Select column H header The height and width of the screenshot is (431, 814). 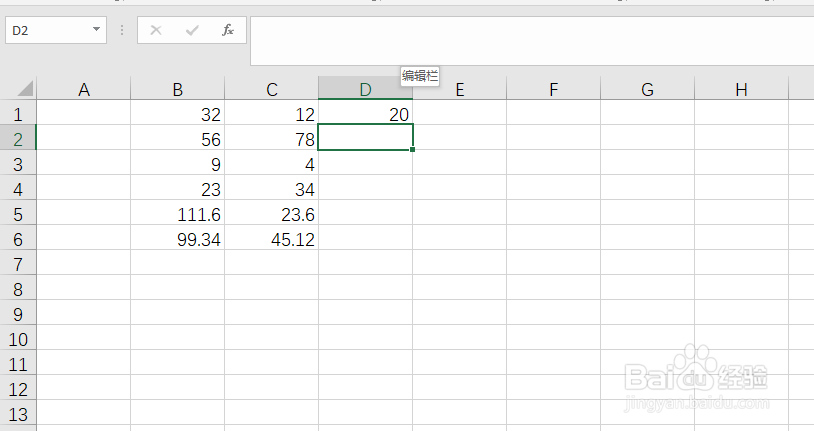[741, 88]
